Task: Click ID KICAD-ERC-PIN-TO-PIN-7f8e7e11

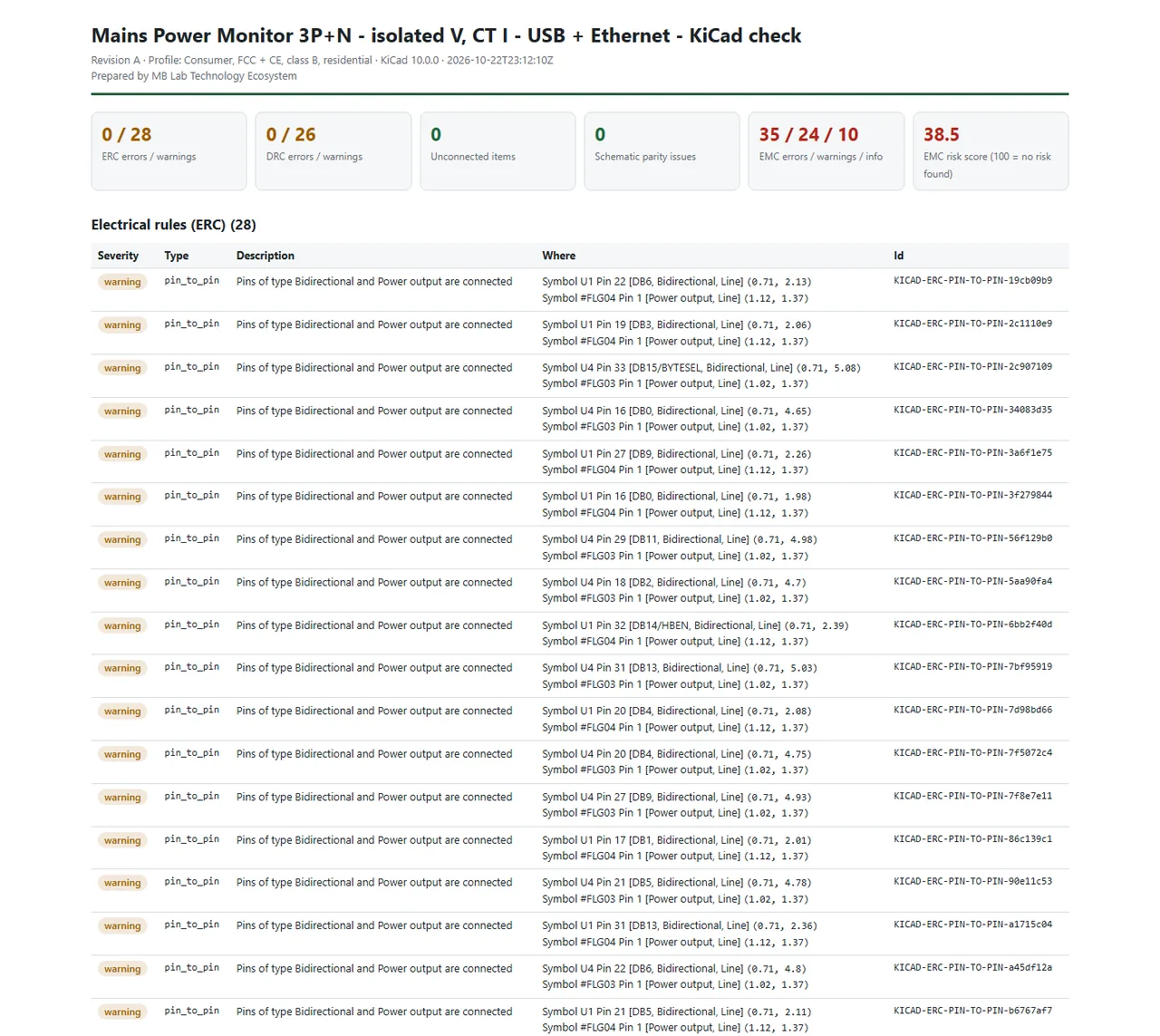Action: click(x=973, y=797)
